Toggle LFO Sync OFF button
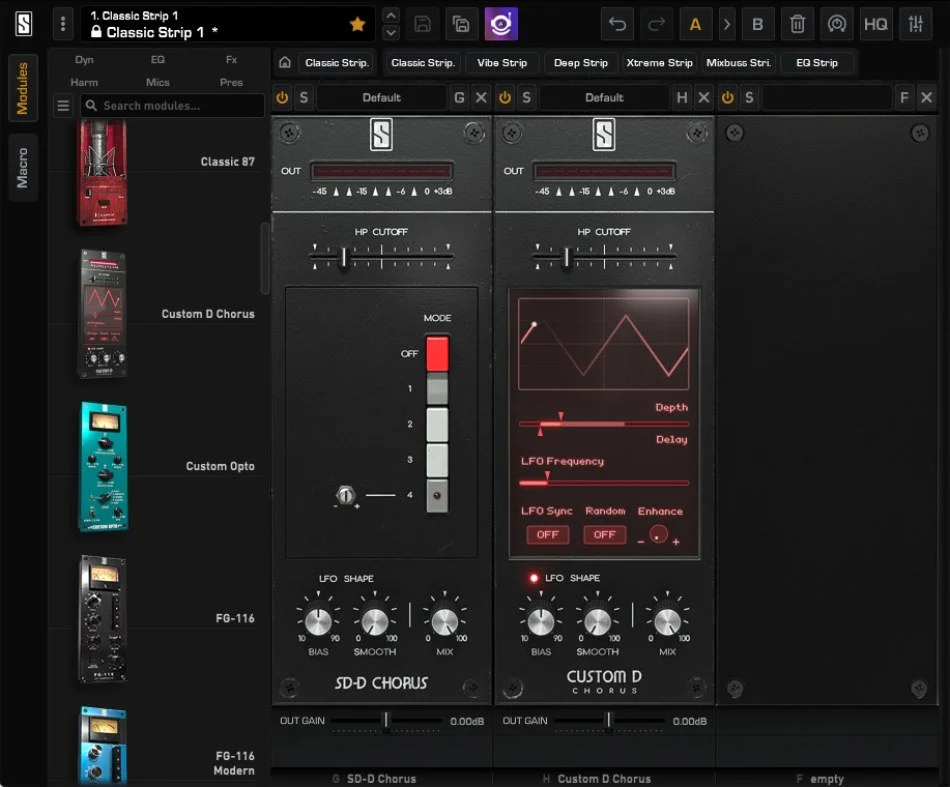Image resolution: width=950 pixels, height=787 pixels. click(548, 535)
